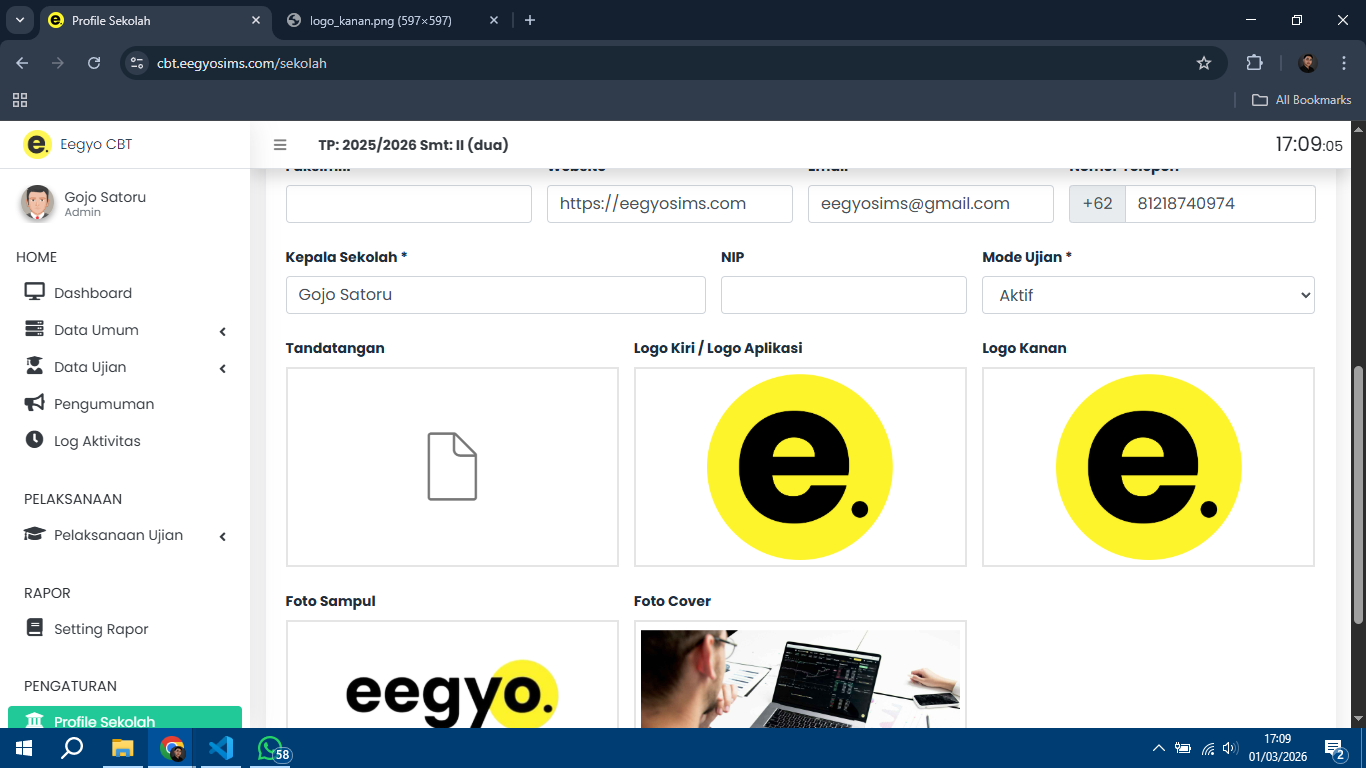Click the NIP input field
This screenshot has height=768, width=1366.
(843, 296)
